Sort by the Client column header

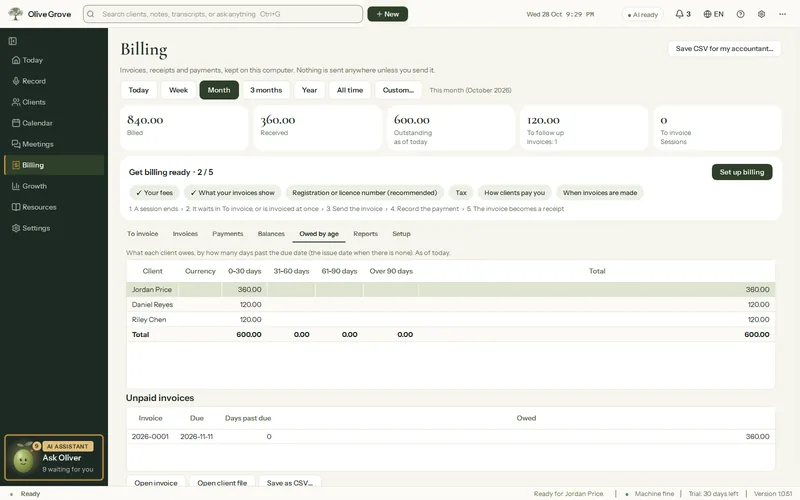click(x=153, y=271)
